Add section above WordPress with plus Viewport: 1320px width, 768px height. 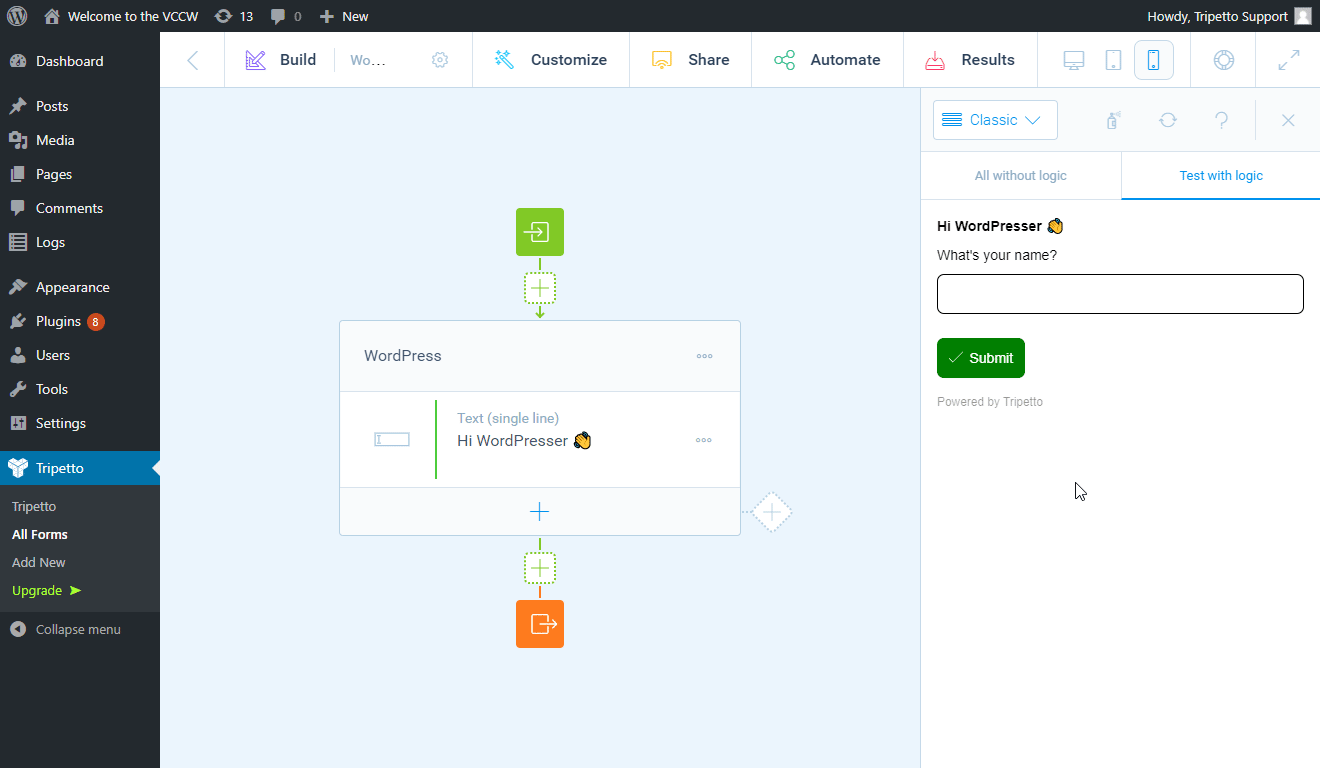click(540, 288)
